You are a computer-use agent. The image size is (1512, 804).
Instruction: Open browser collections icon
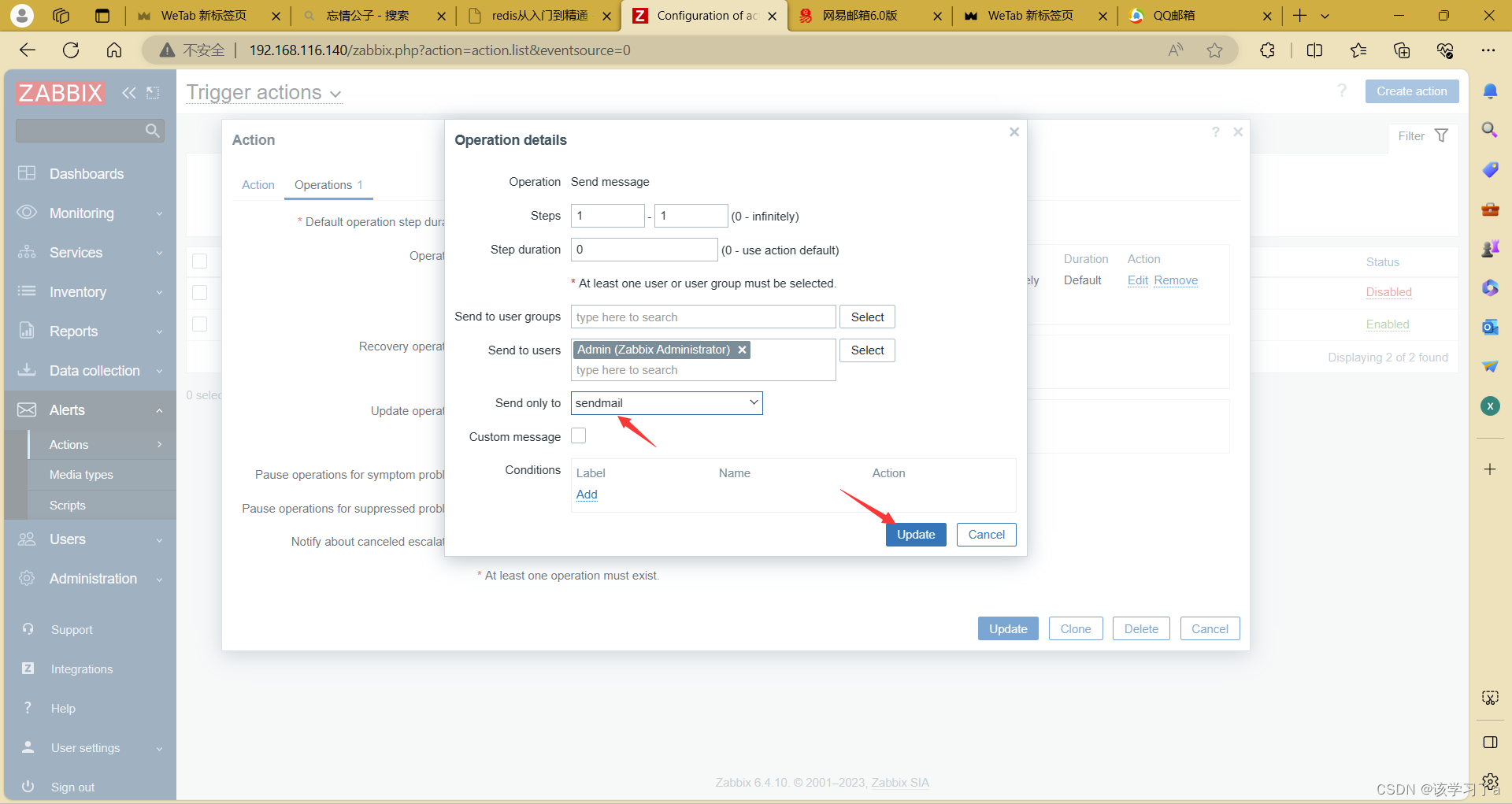[x=1402, y=50]
